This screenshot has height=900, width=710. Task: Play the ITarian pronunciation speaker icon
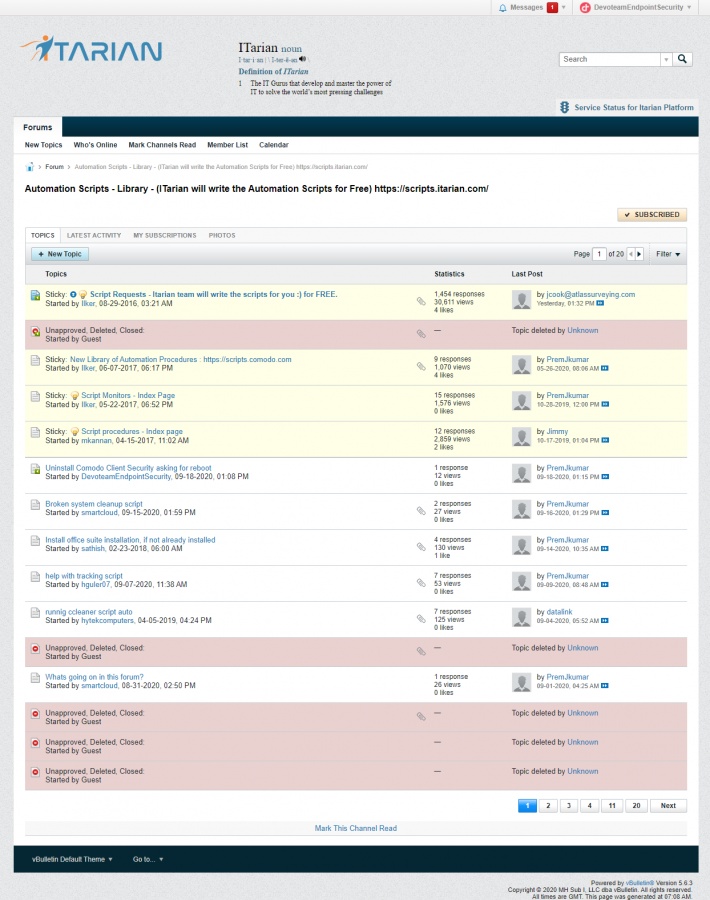tap(302, 59)
